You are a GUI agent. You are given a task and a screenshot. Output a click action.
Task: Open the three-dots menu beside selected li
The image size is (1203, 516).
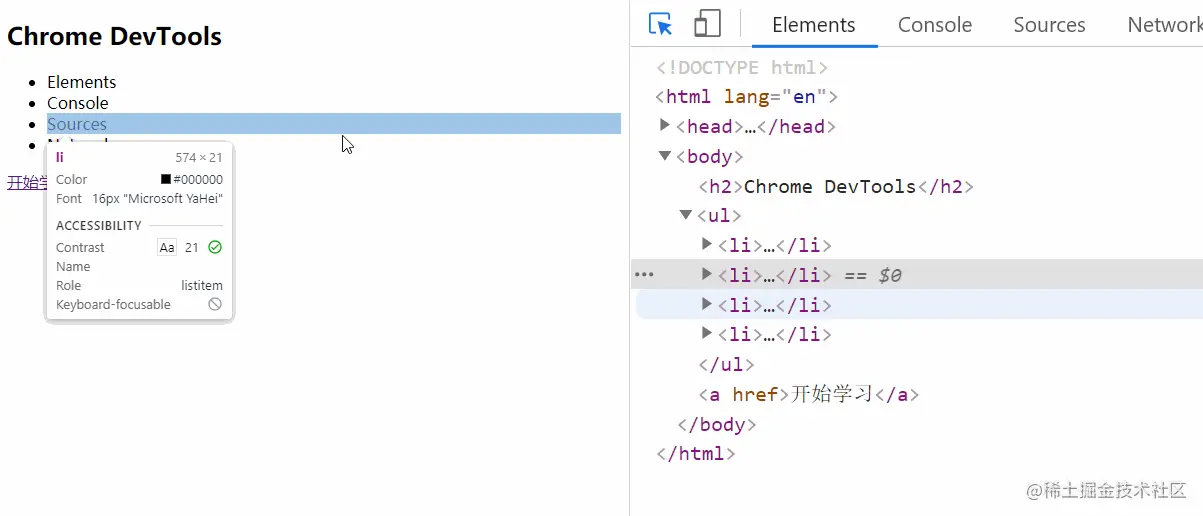coord(644,274)
